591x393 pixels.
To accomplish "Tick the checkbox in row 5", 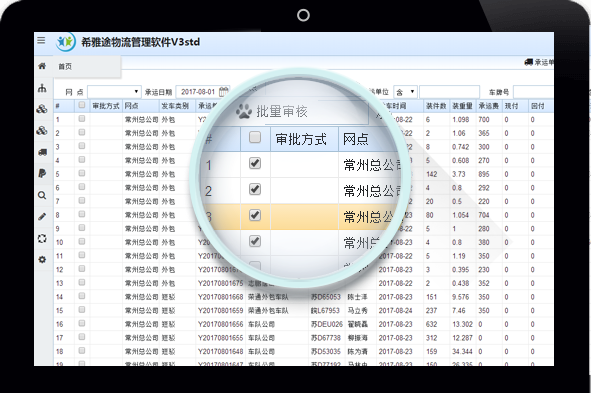I will (x=82, y=173).
